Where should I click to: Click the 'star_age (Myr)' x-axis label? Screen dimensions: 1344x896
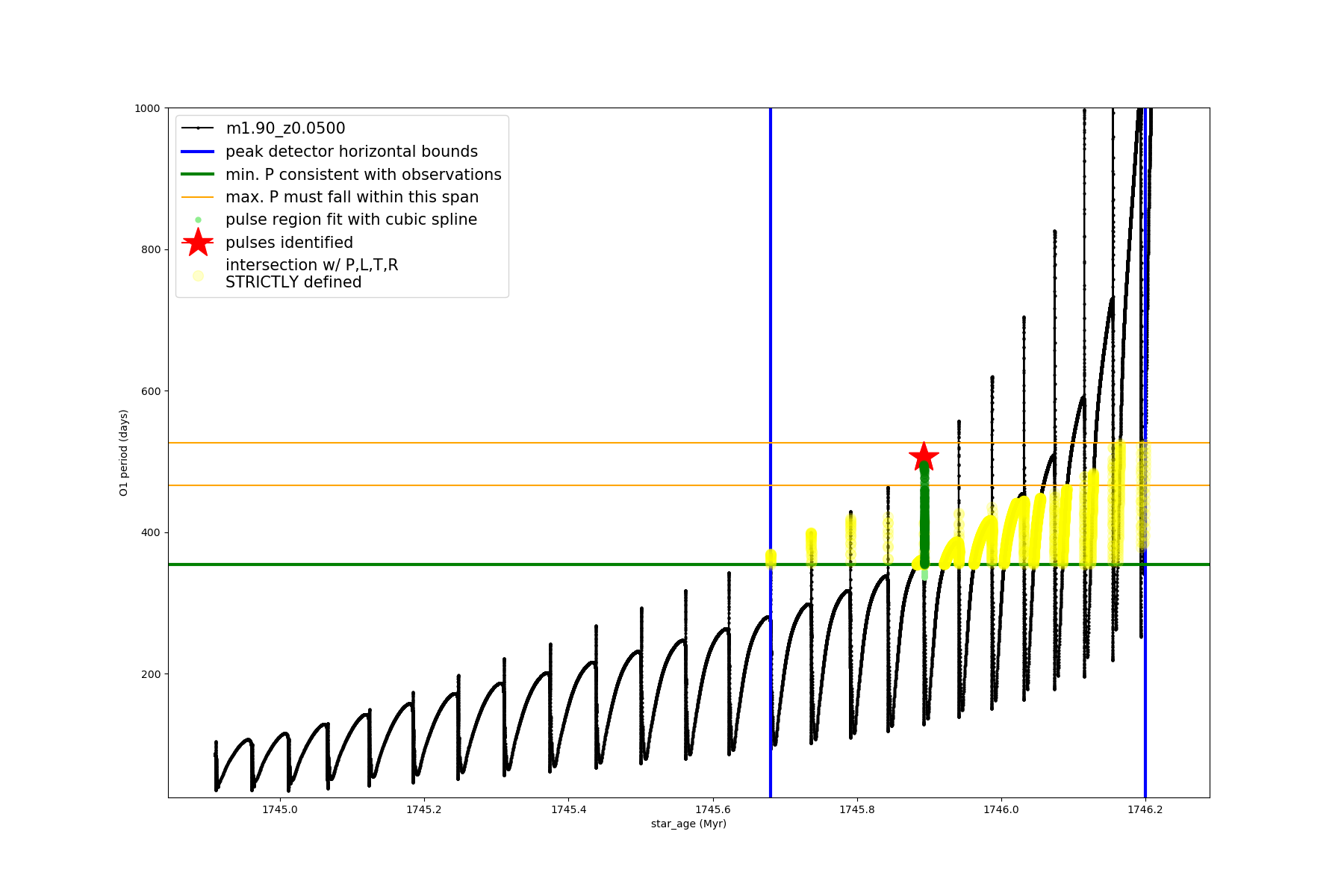coord(688,824)
